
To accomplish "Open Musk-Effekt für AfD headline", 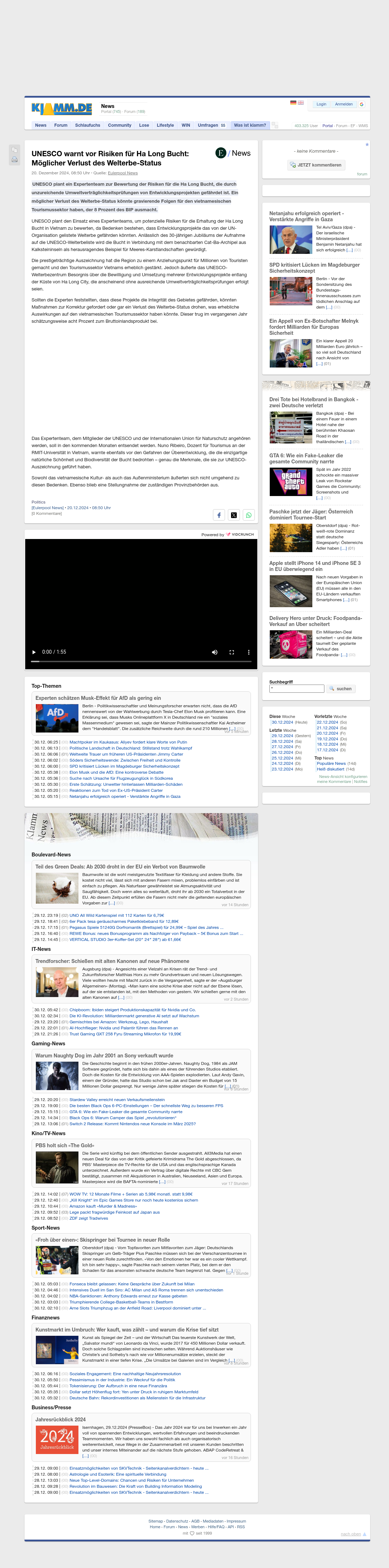I will (x=98, y=698).
